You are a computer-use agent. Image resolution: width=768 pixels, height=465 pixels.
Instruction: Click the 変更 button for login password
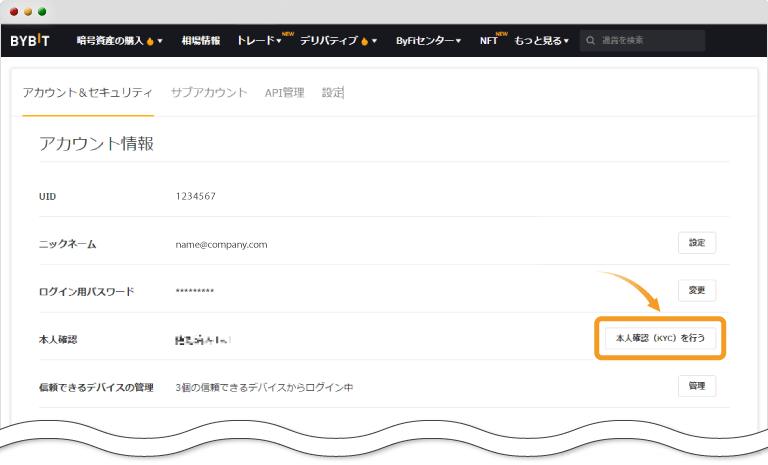point(697,290)
